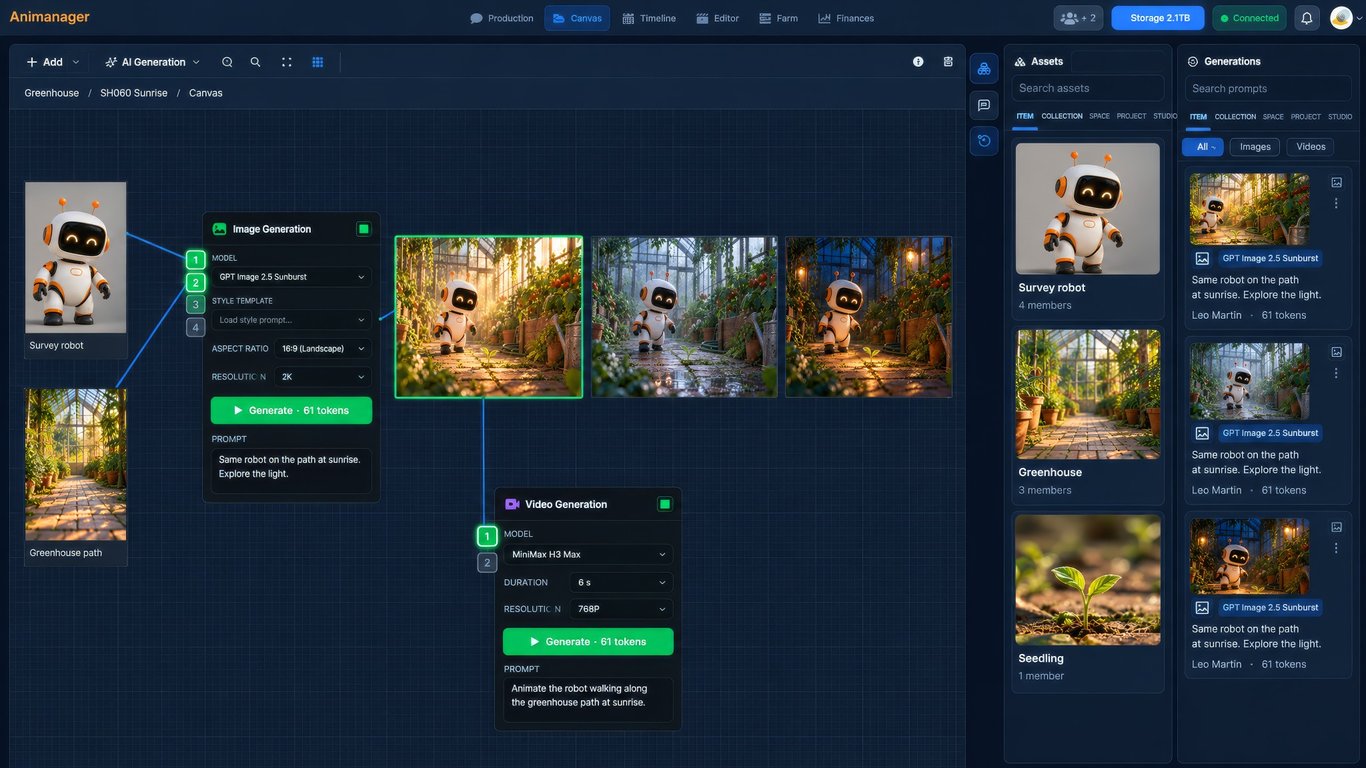
Task: Click the collaborators +2 button
Action: tap(1078, 18)
